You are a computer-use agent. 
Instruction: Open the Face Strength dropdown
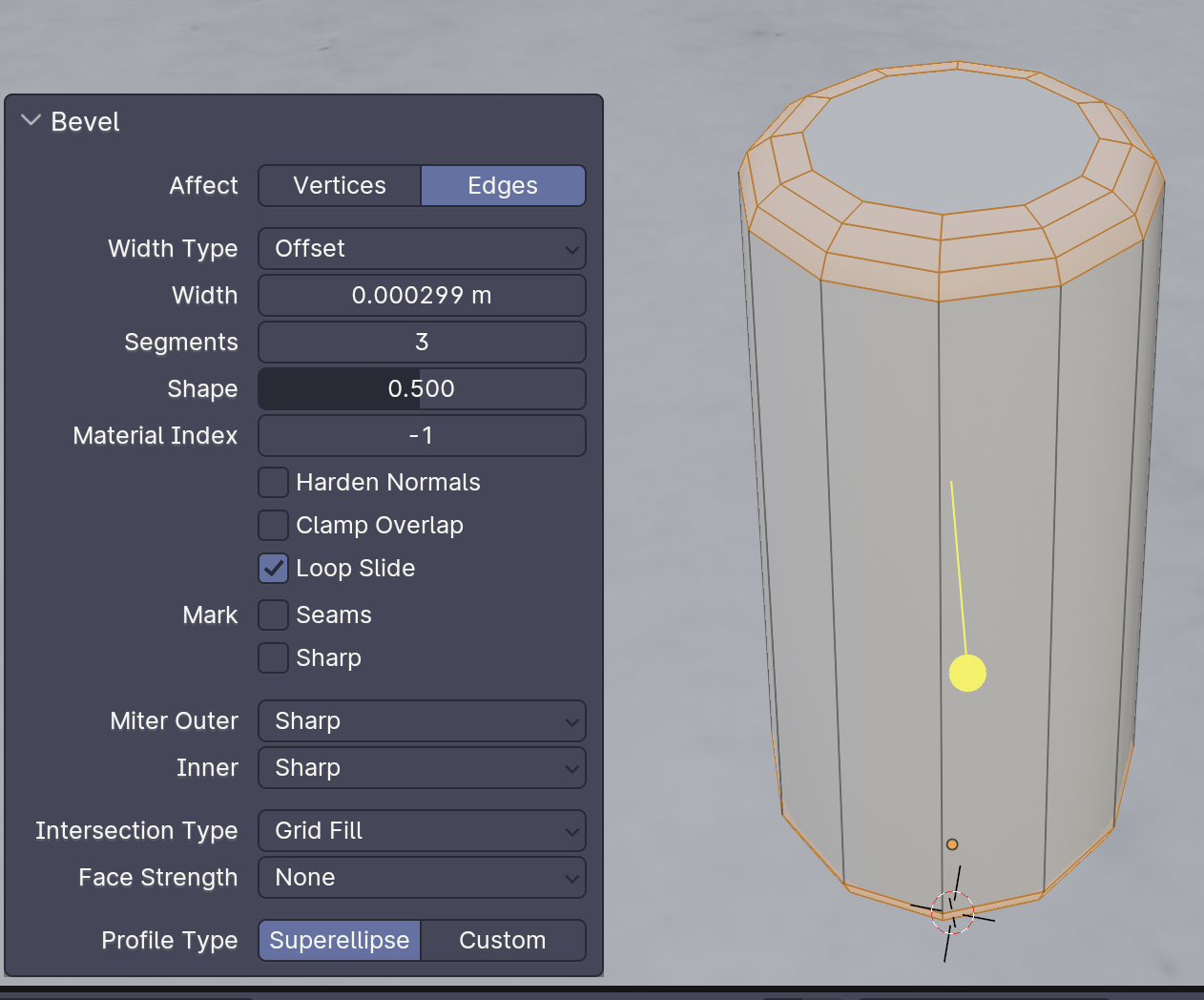point(422,877)
